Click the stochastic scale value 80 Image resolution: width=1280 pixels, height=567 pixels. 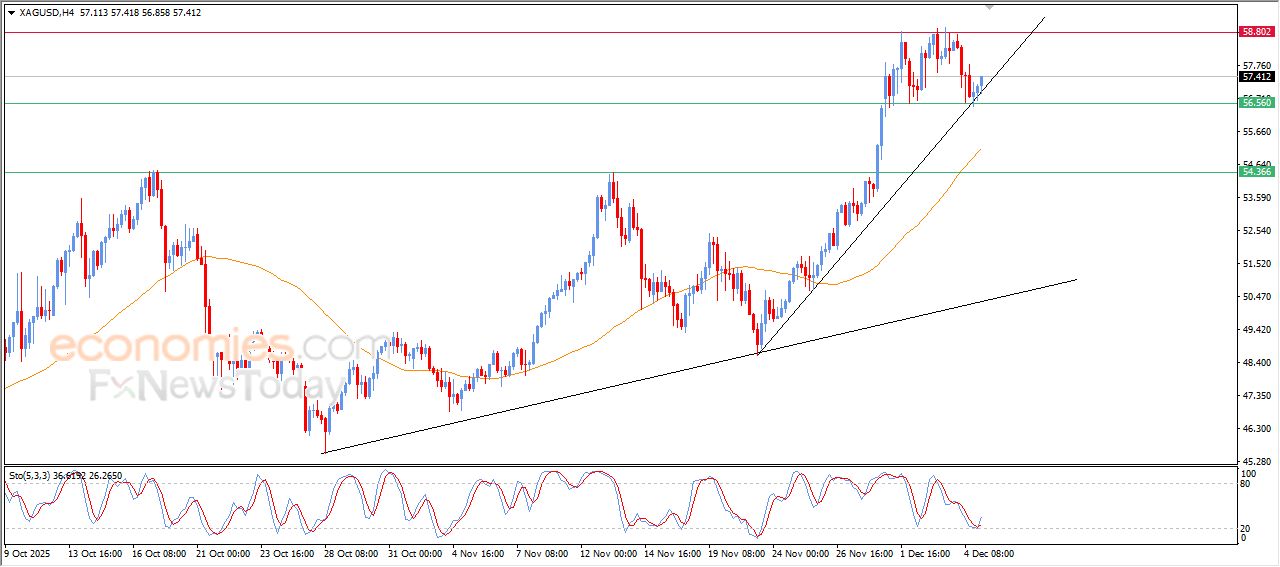(x=1246, y=484)
